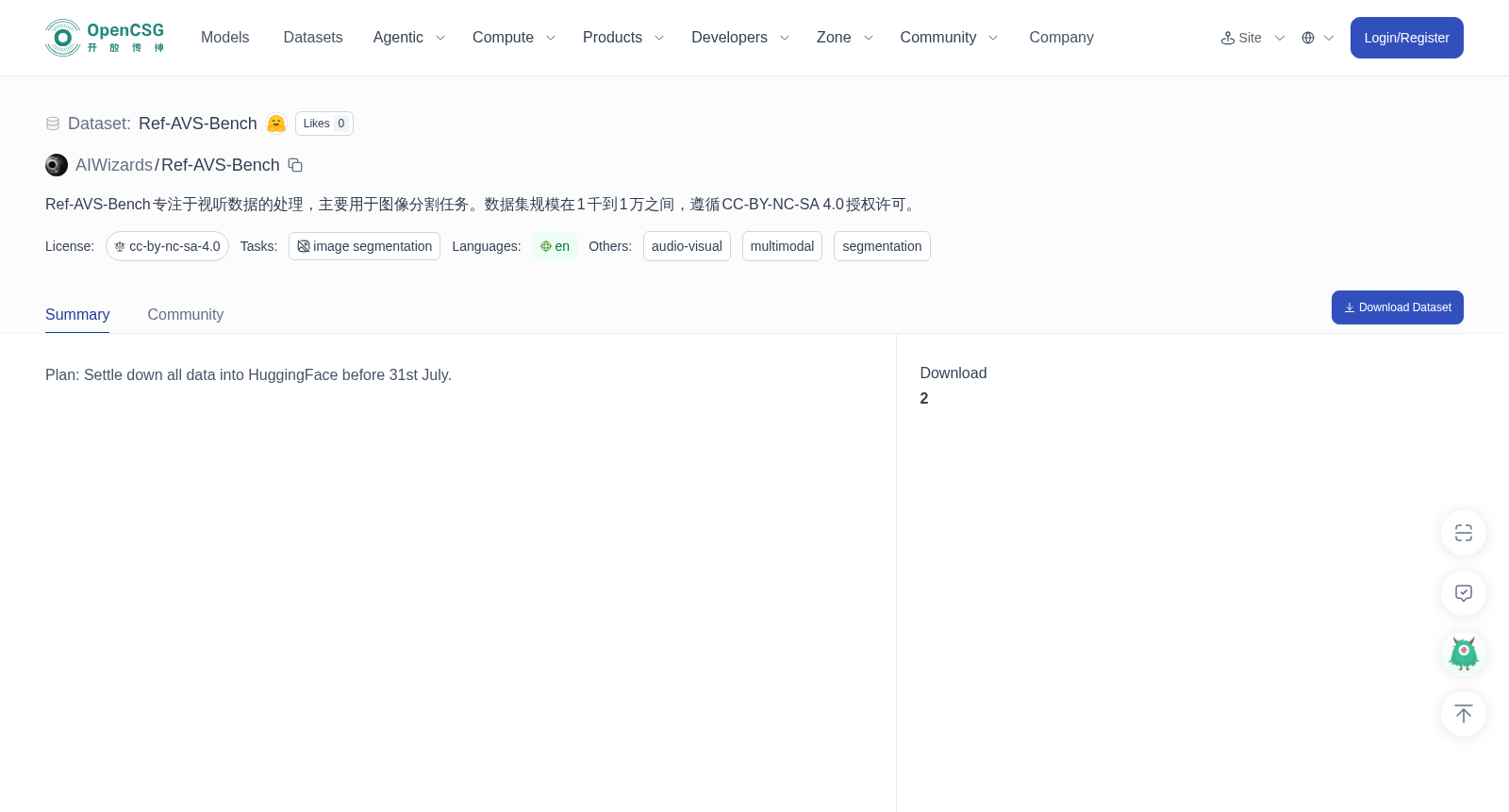Image resolution: width=1509 pixels, height=812 pixels.
Task: Click the Ref-AVS-Bench dataset title
Action: [198, 124]
